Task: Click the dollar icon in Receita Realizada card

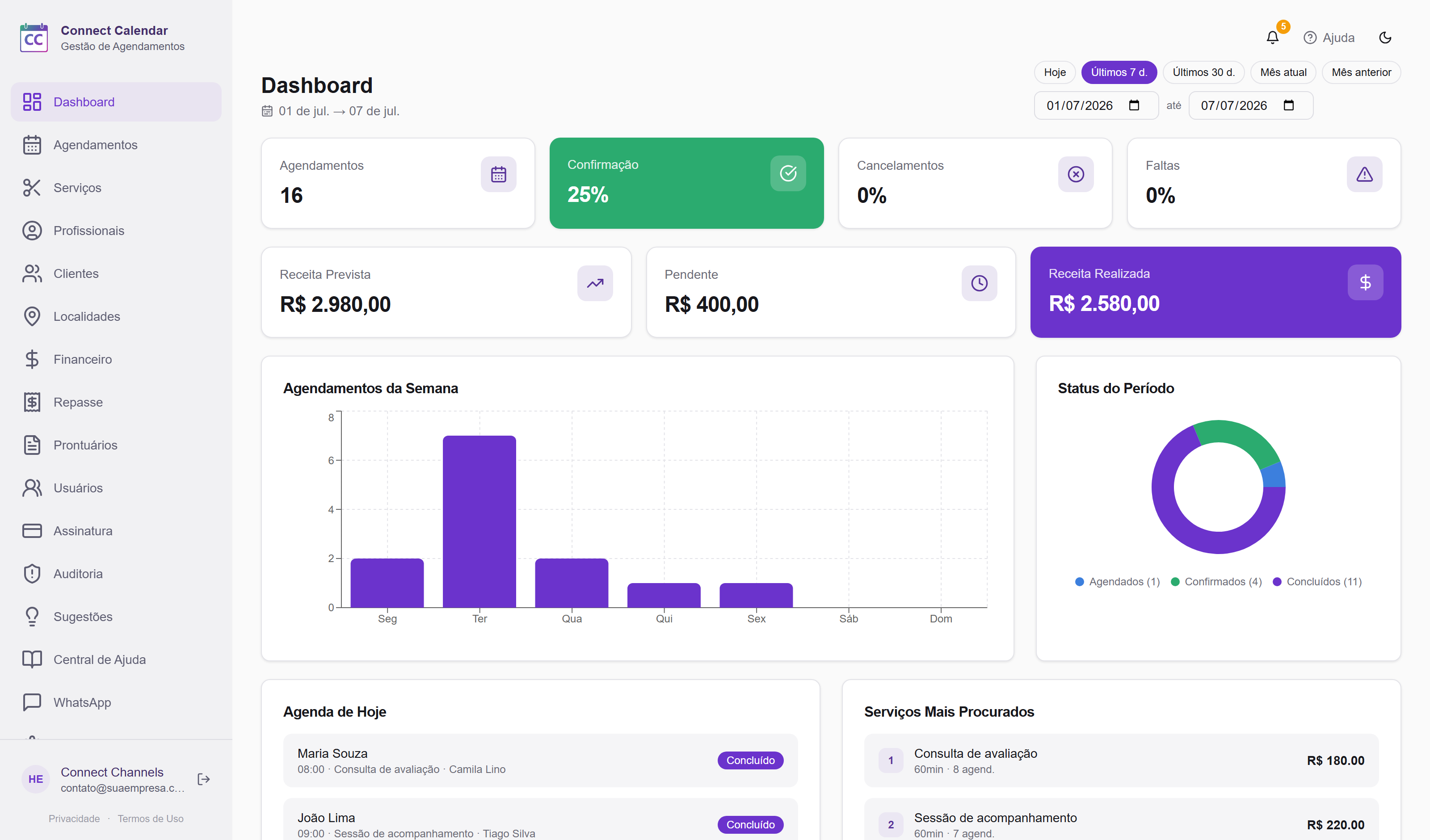Action: pyautogui.click(x=1365, y=282)
